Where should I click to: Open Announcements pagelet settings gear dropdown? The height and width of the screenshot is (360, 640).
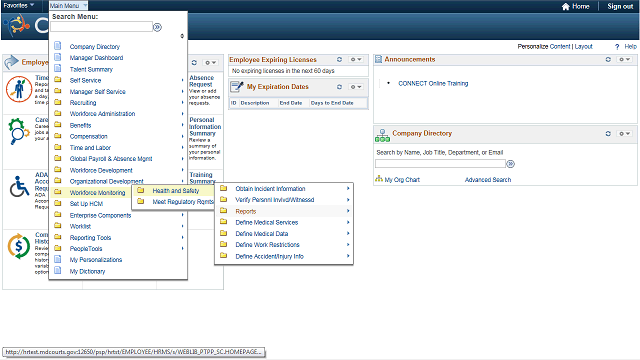[624, 60]
